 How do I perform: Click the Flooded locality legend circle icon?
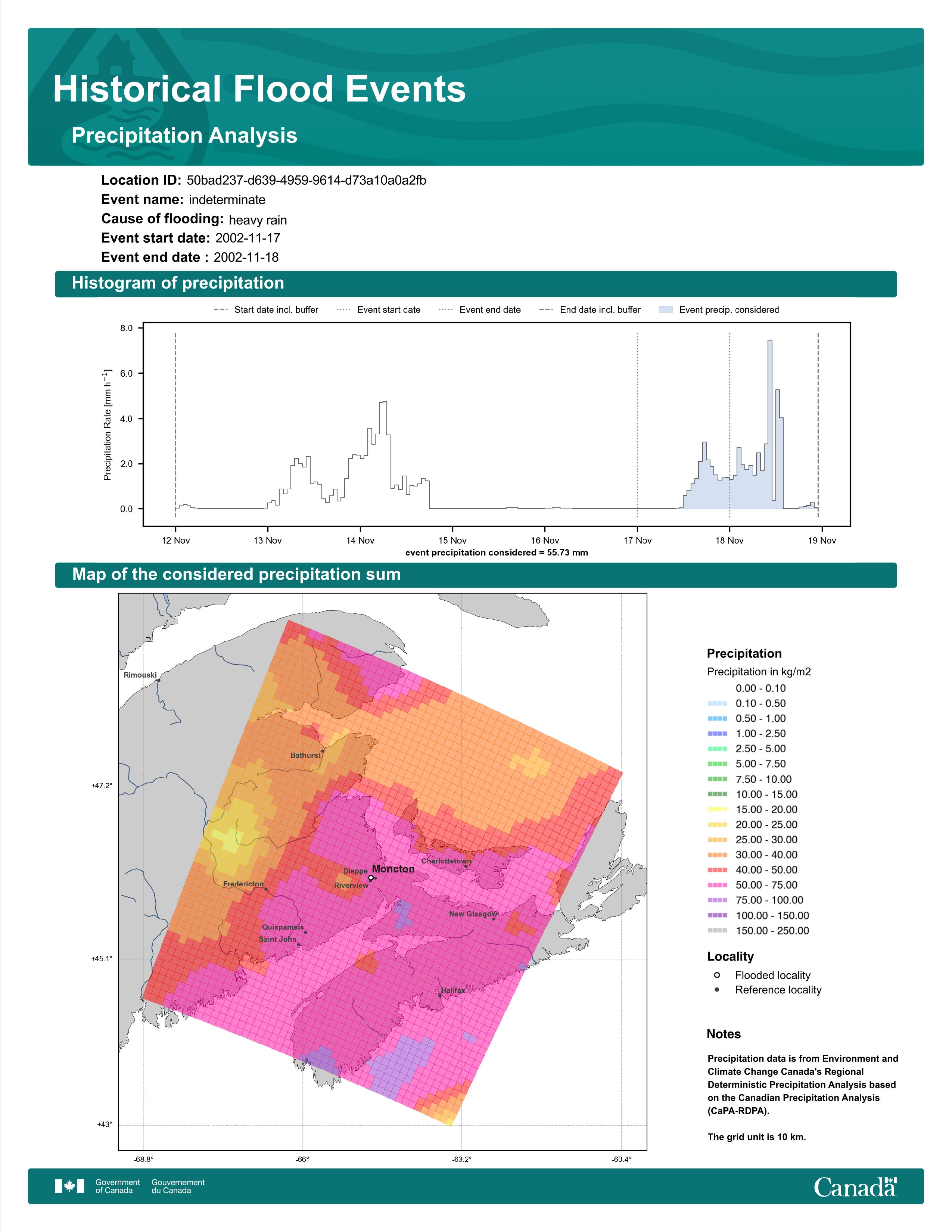[x=717, y=975]
